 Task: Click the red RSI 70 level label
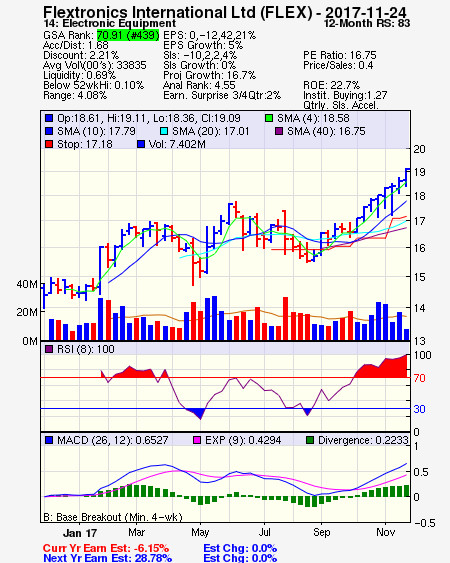(419, 378)
